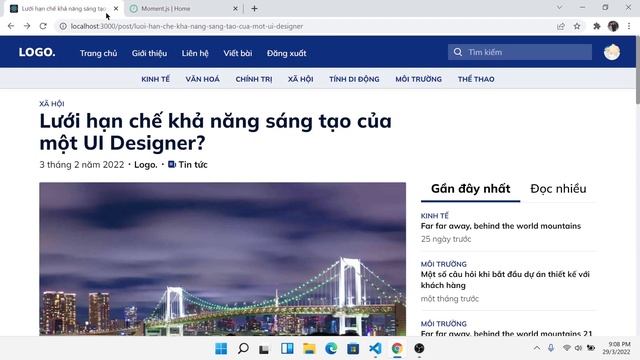Click the browser forward arrow
The image size is (640, 360).
tap(27, 26)
